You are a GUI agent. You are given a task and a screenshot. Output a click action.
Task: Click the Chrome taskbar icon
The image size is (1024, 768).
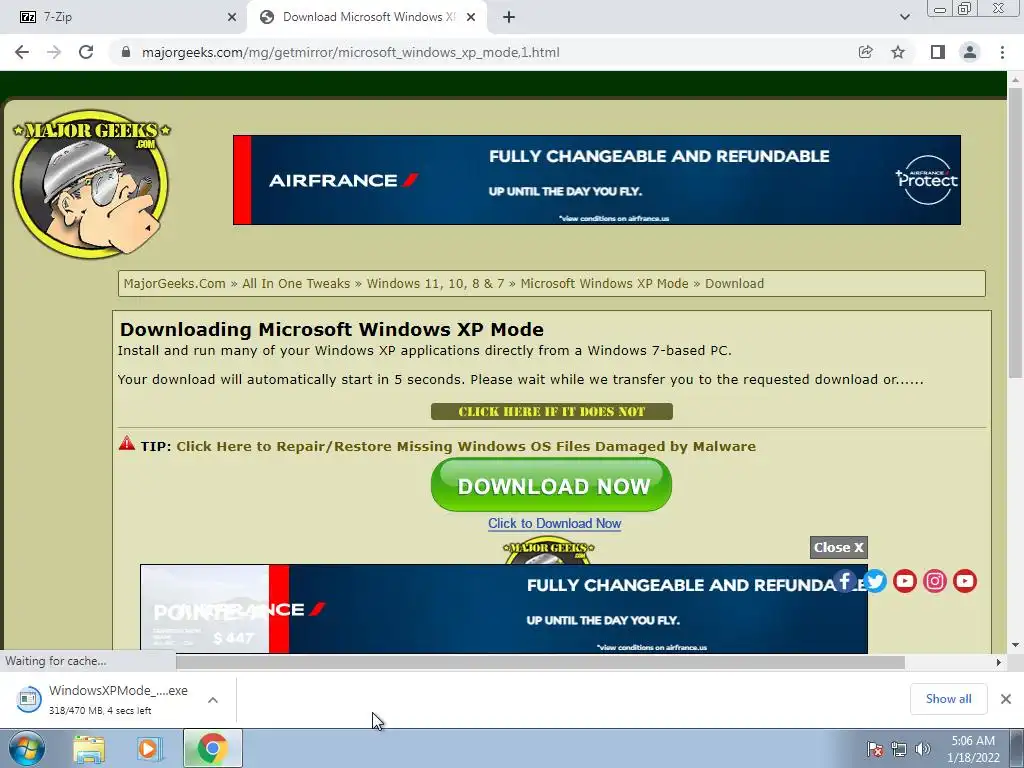point(212,748)
